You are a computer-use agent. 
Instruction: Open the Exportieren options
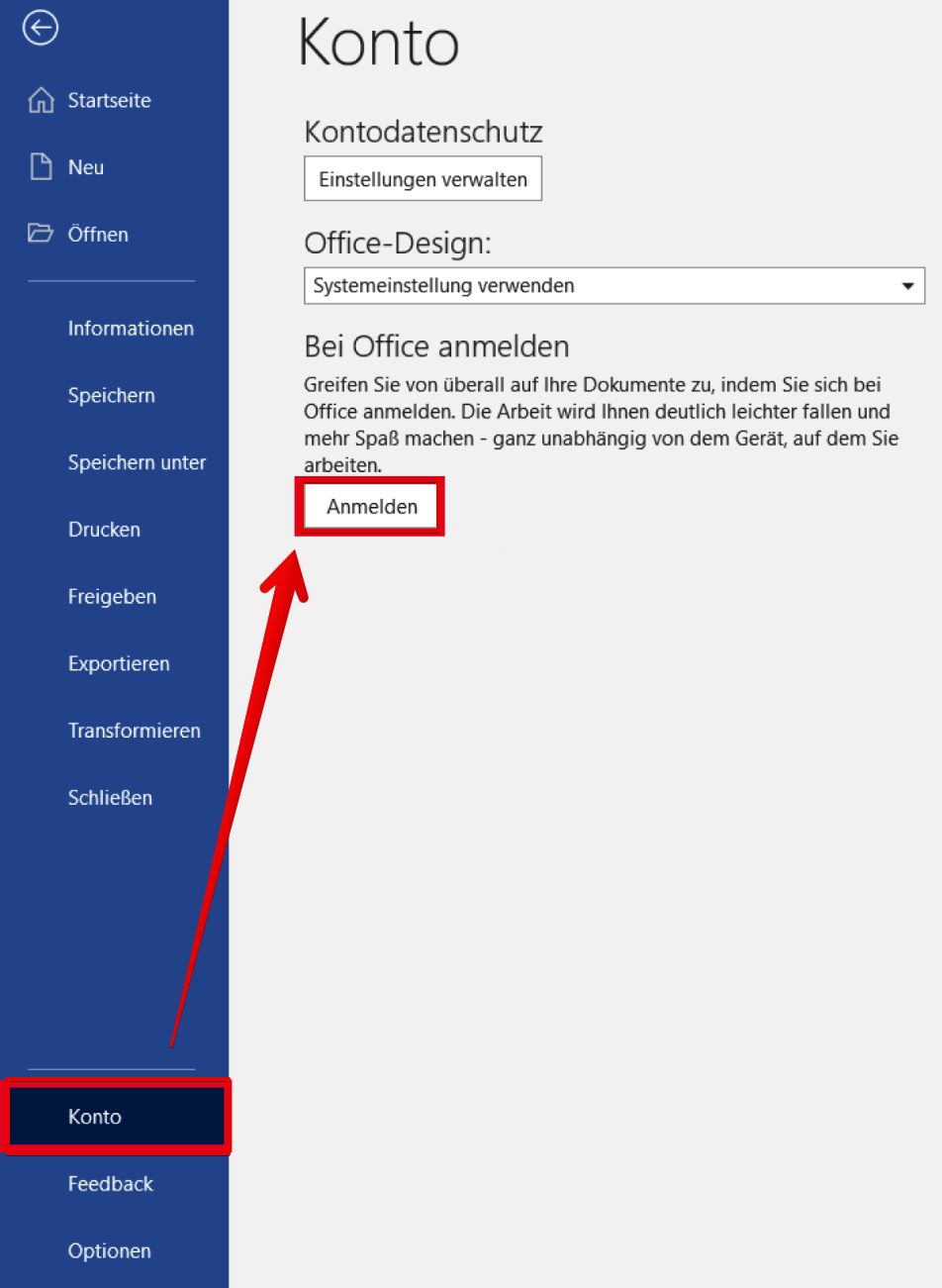[119, 663]
